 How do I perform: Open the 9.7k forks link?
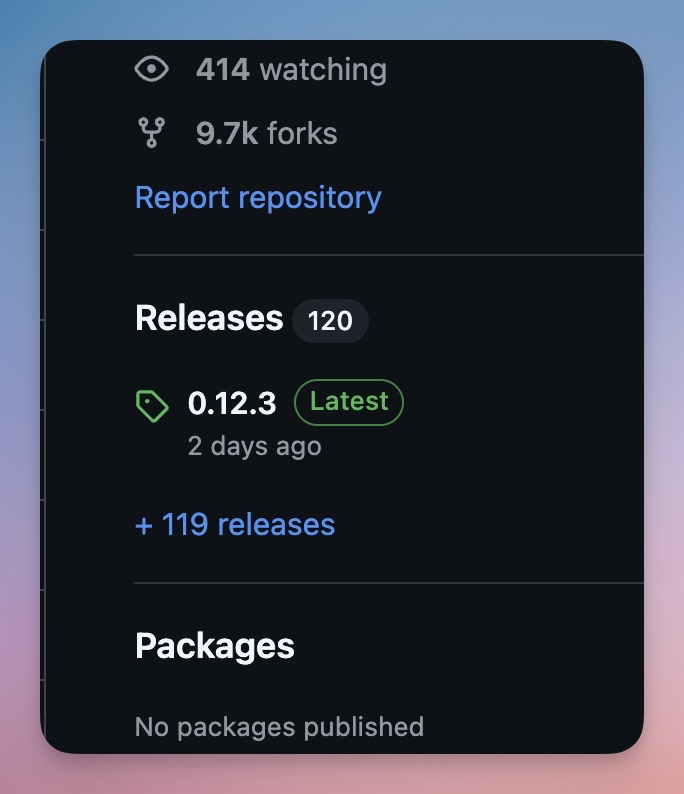(x=267, y=134)
